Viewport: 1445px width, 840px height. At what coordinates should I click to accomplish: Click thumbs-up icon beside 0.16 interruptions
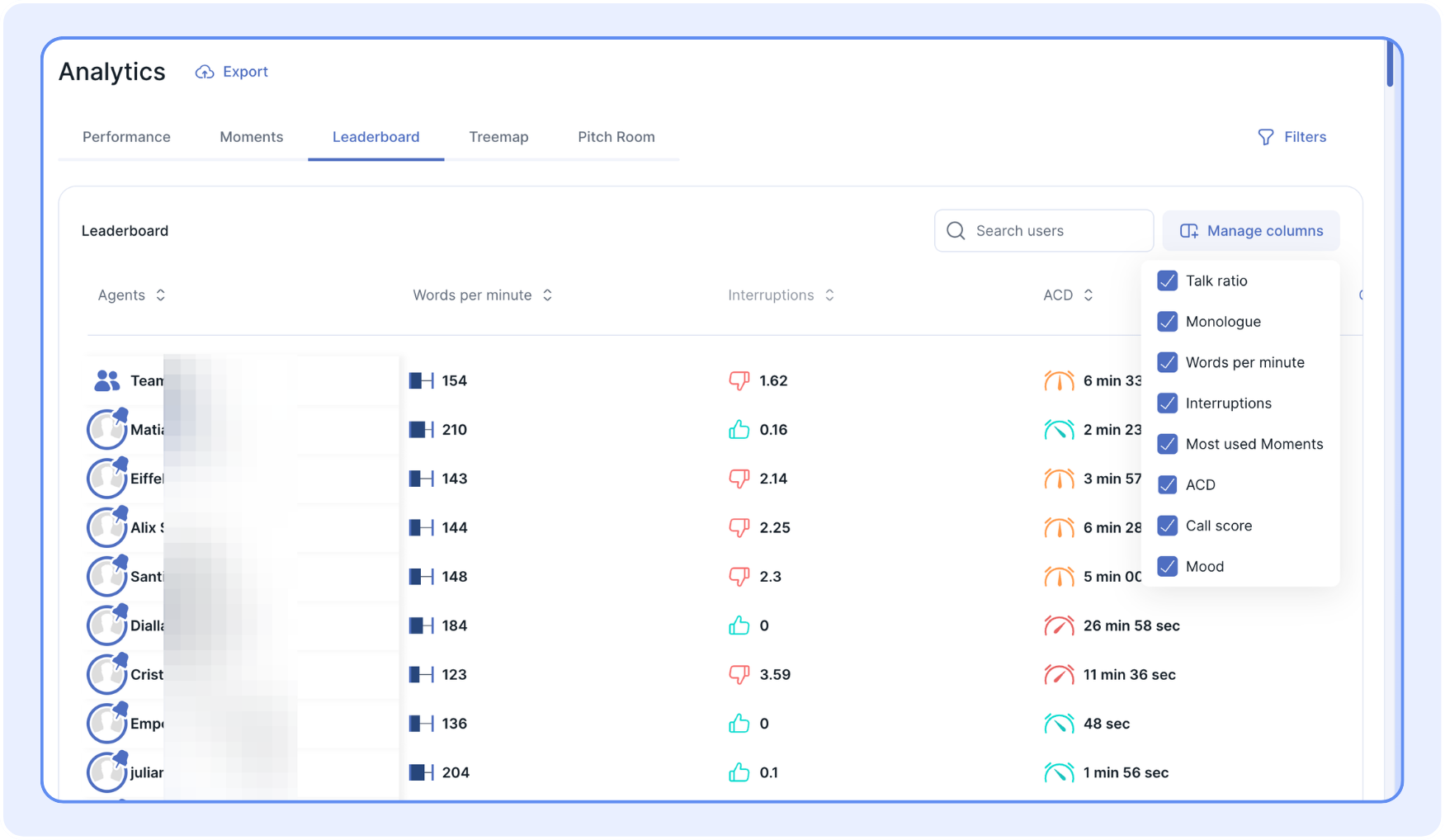(739, 429)
